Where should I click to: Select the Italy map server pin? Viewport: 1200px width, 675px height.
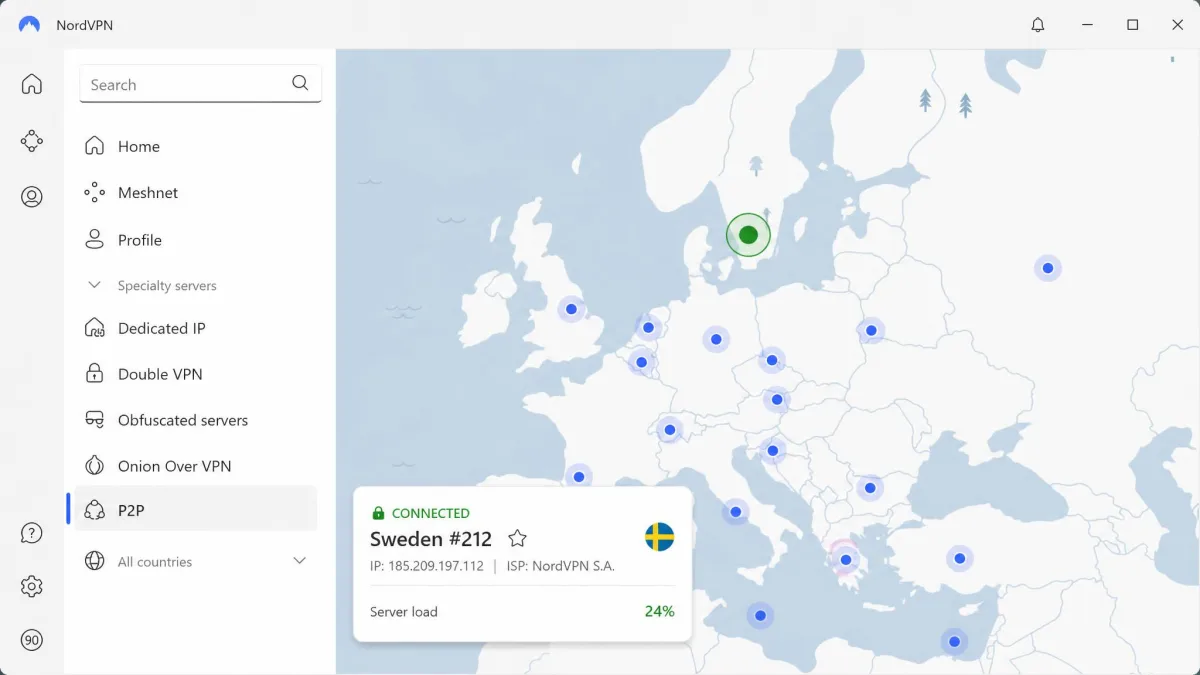[735, 512]
